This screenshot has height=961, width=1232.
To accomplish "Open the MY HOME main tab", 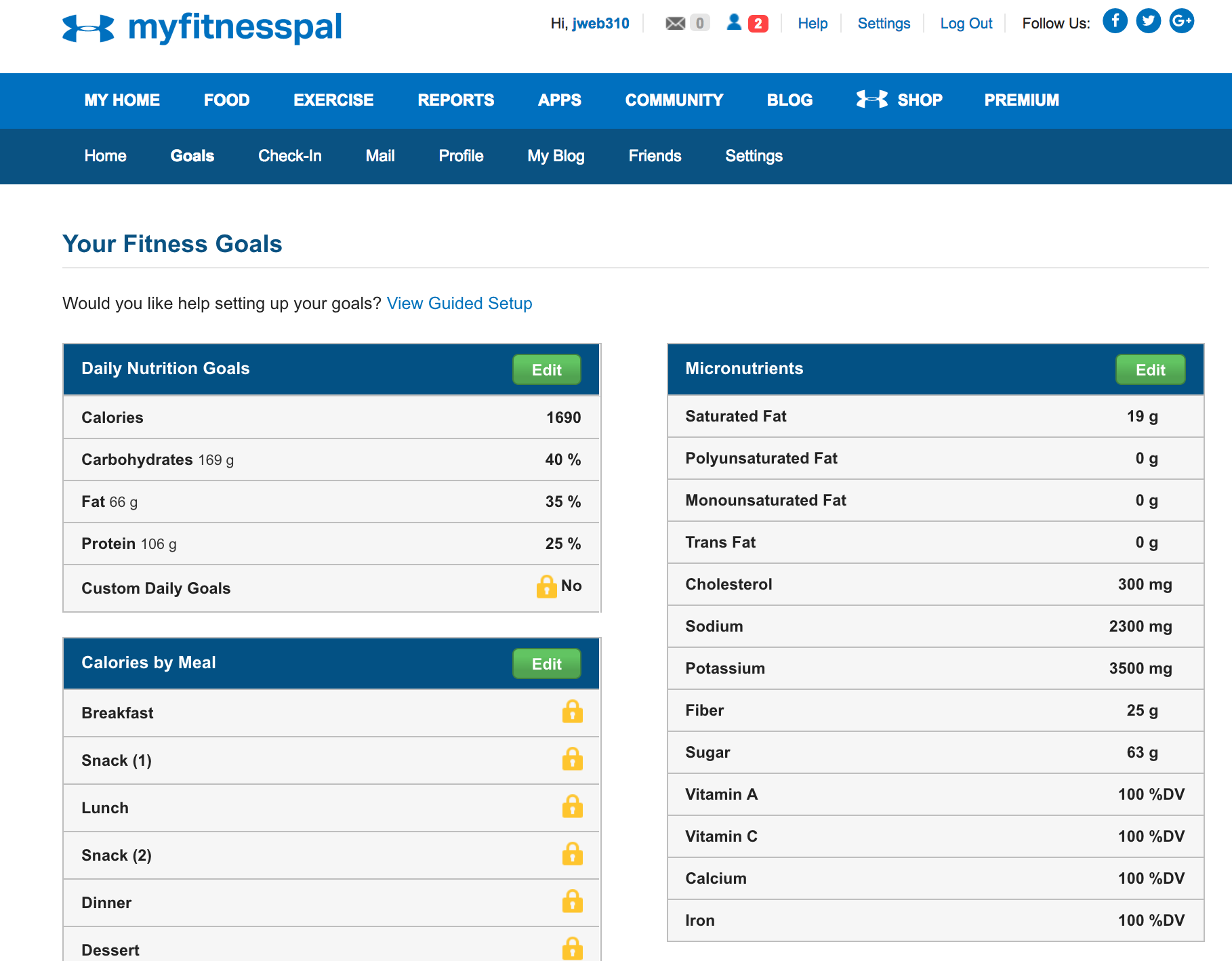I will point(122,100).
